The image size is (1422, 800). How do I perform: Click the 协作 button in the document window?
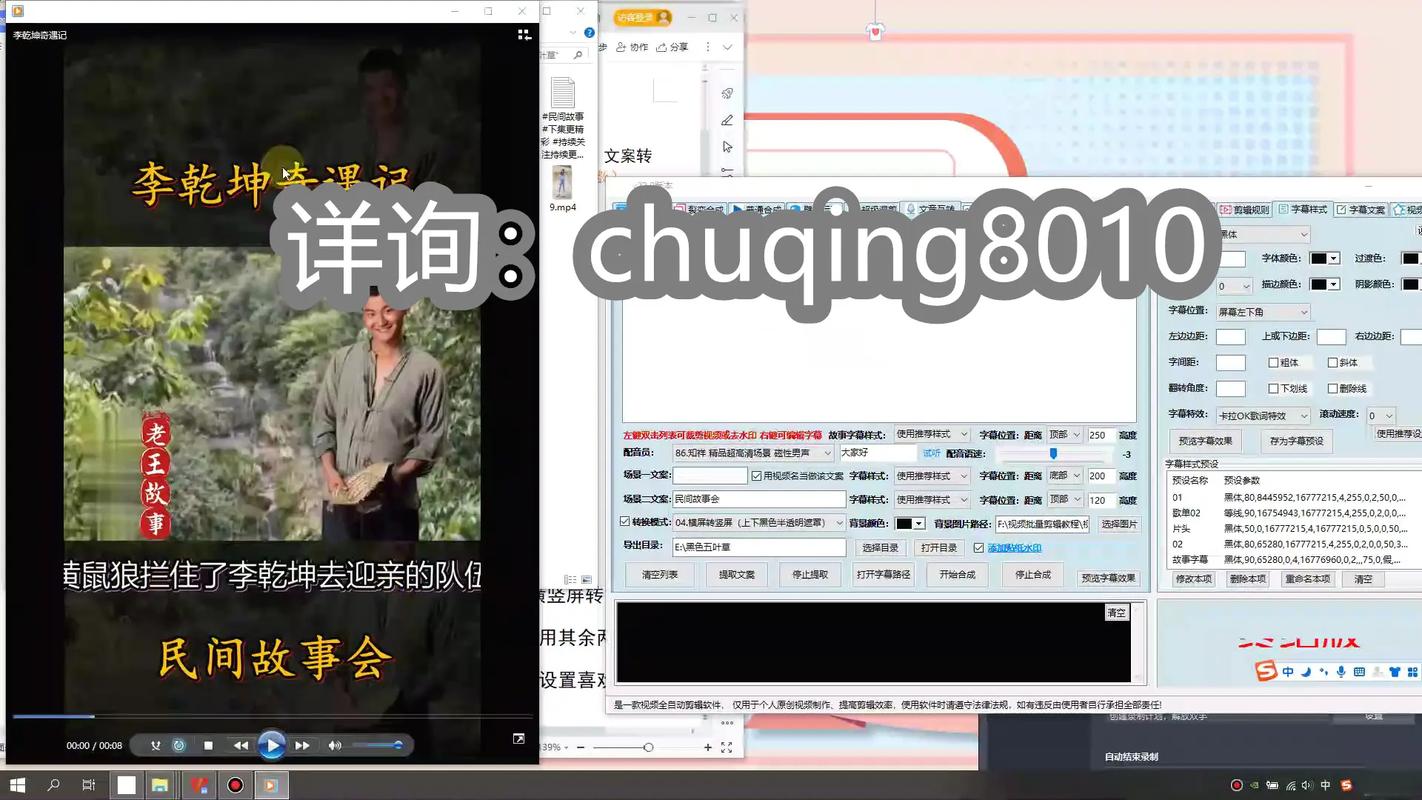pos(633,47)
